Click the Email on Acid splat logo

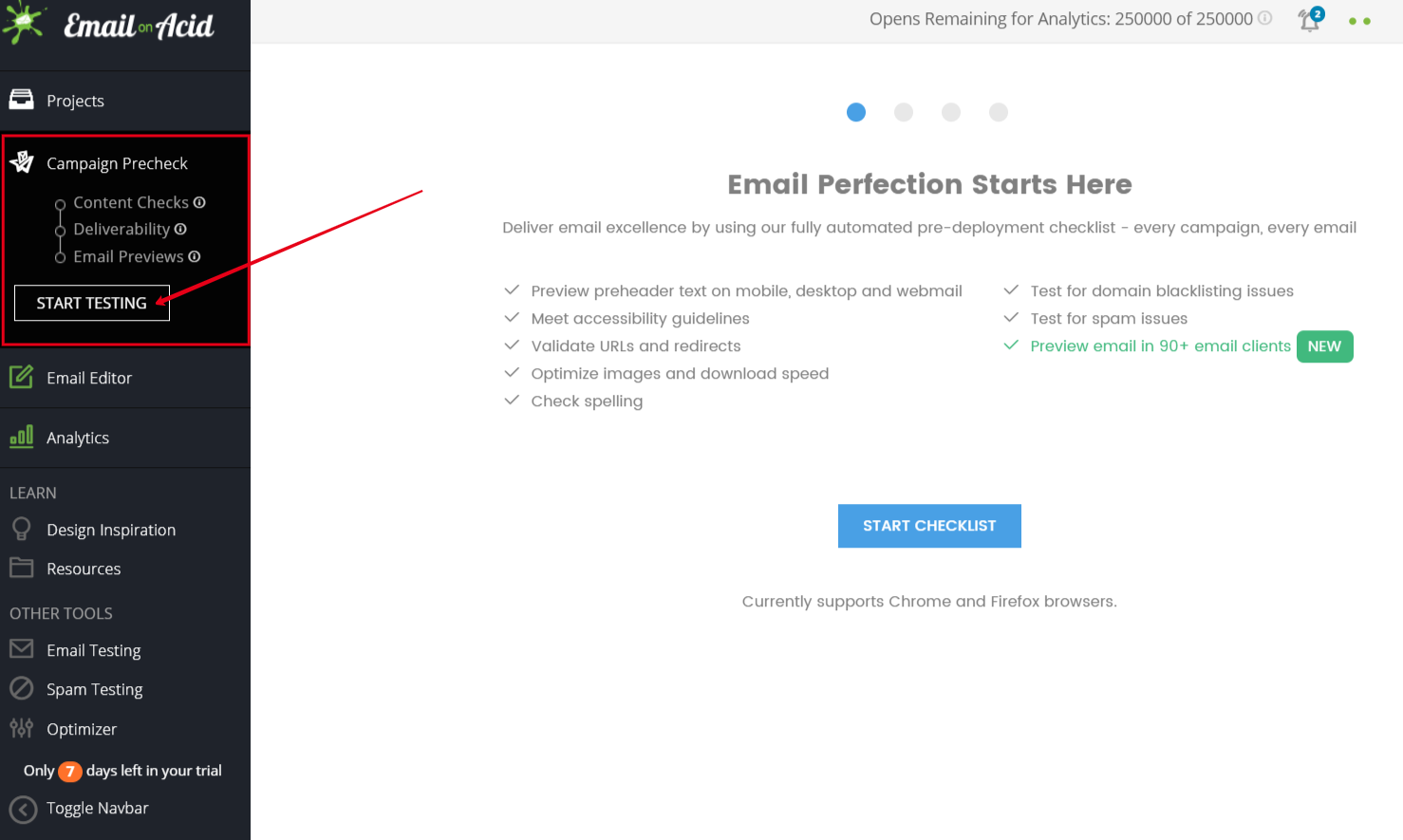(x=24, y=23)
